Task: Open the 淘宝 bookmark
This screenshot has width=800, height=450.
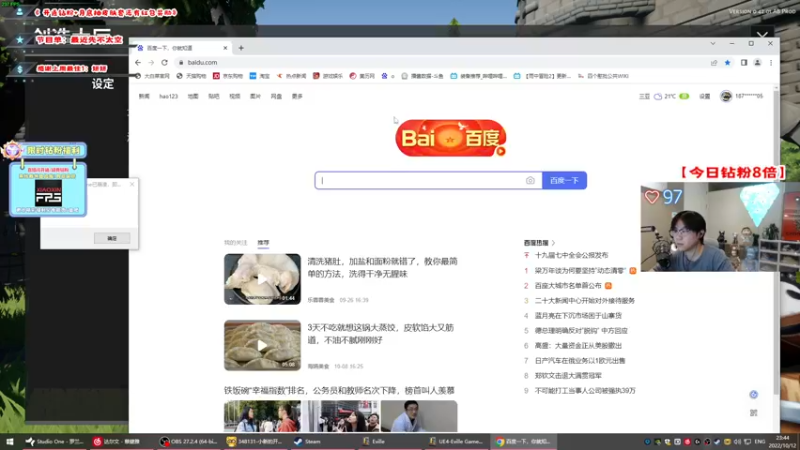Action: (x=260, y=76)
